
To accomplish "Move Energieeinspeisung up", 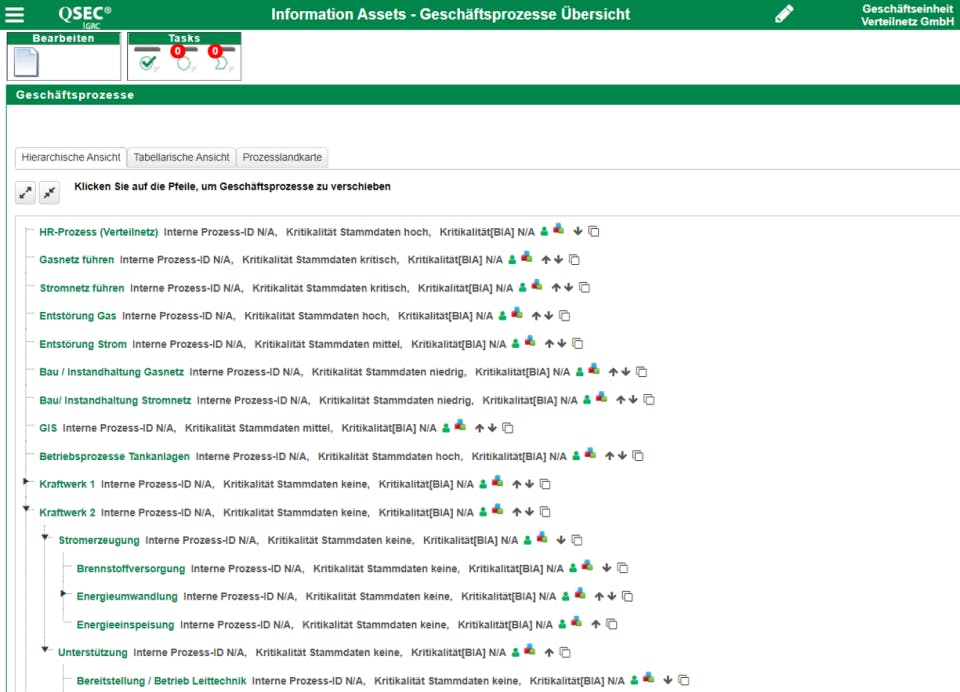I will click(596, 624).
